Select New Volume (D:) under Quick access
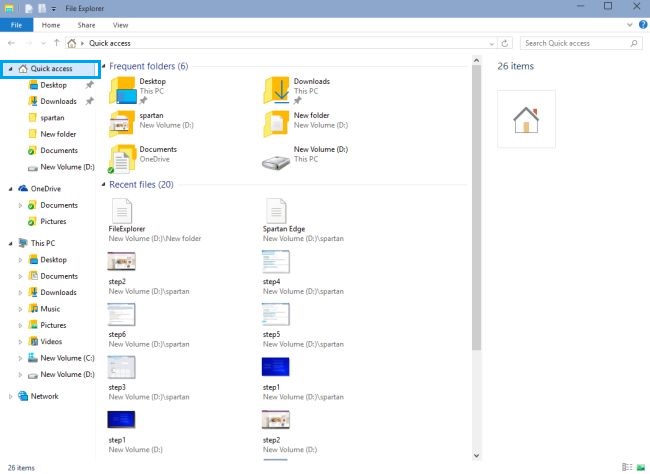This screenshot has width=650, height=474. tap(67, 167)
